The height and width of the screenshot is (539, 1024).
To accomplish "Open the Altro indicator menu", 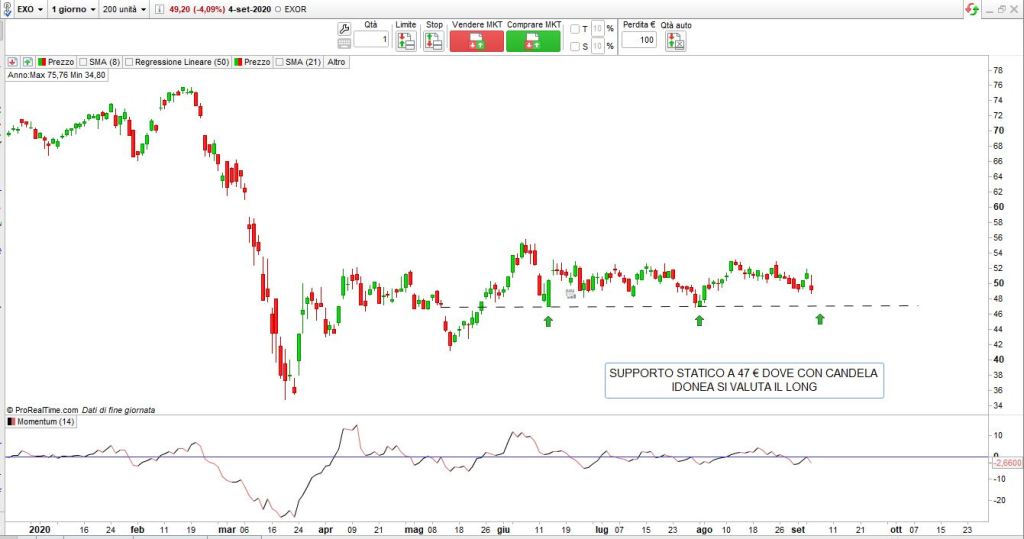I will tap(334, 61).
